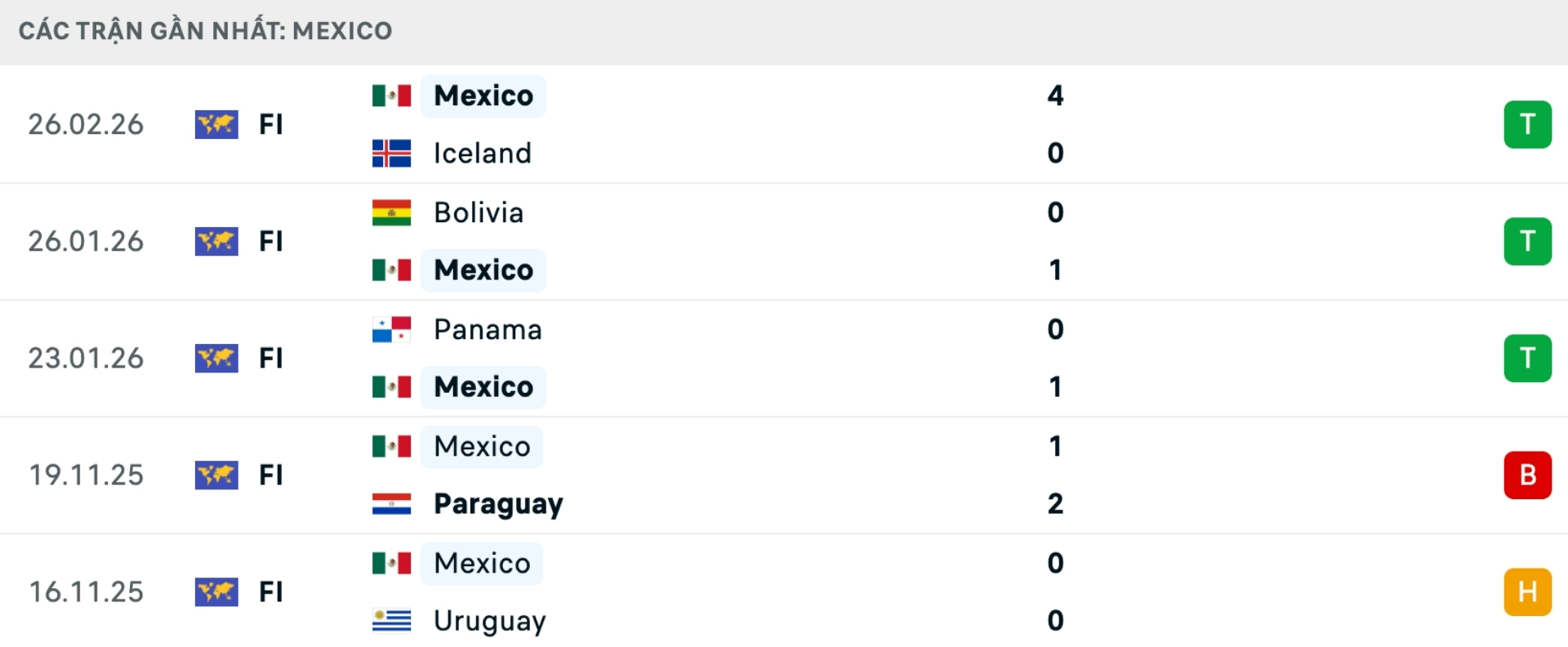Click the Iceland flag icon

point(391,153)
